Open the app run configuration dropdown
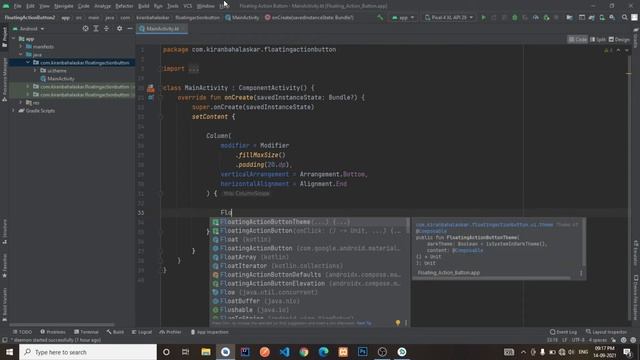 coord(403,18)
